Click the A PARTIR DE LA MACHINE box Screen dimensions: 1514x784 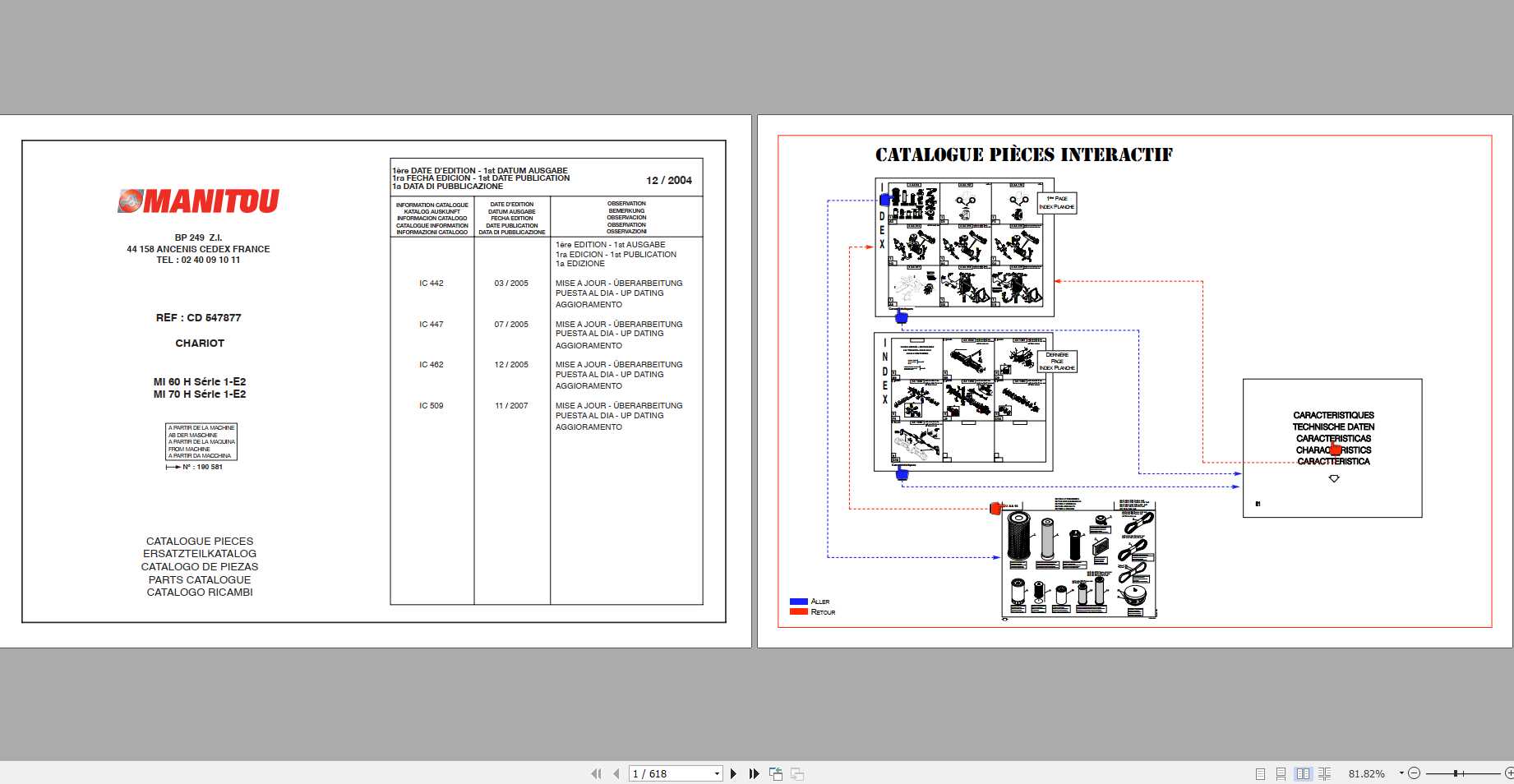(201, 442)
